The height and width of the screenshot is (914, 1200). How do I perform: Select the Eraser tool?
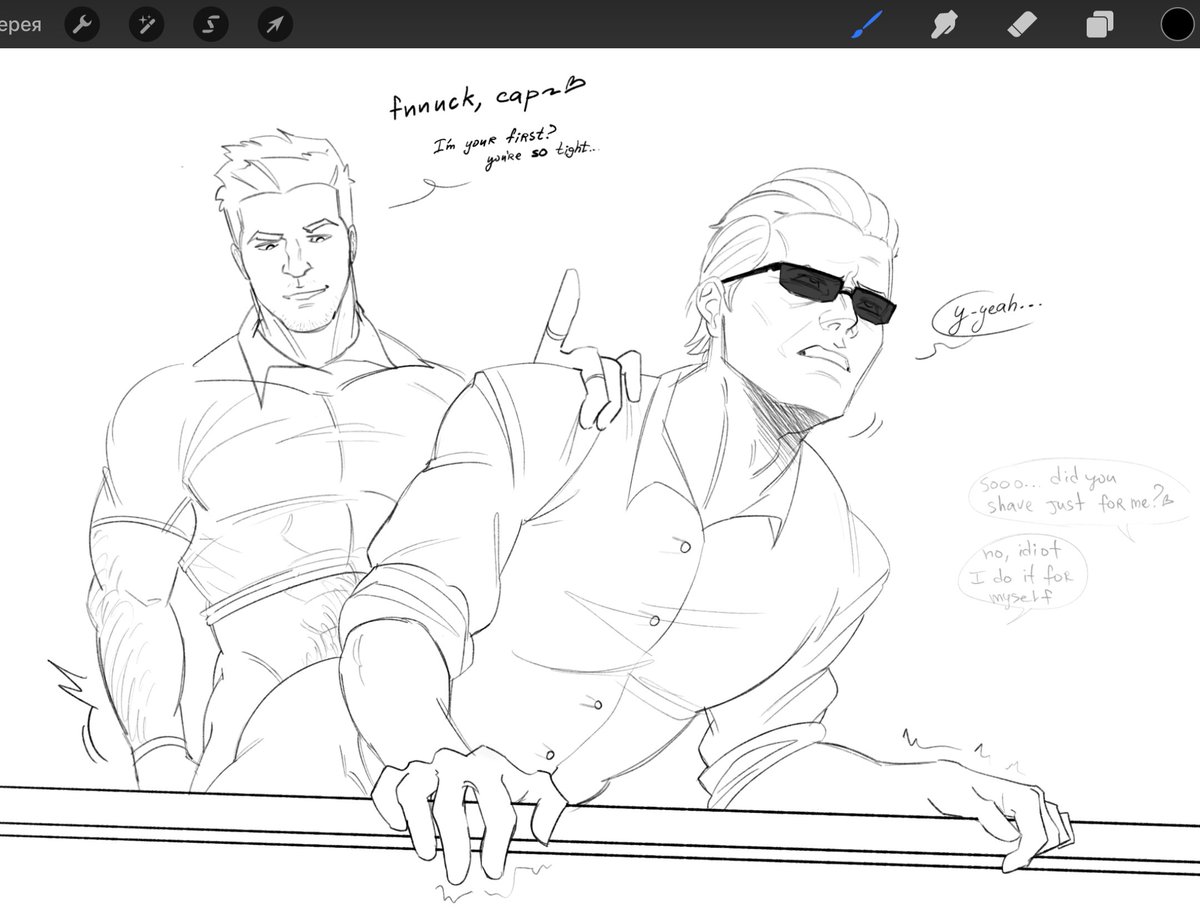[1022, 24]
